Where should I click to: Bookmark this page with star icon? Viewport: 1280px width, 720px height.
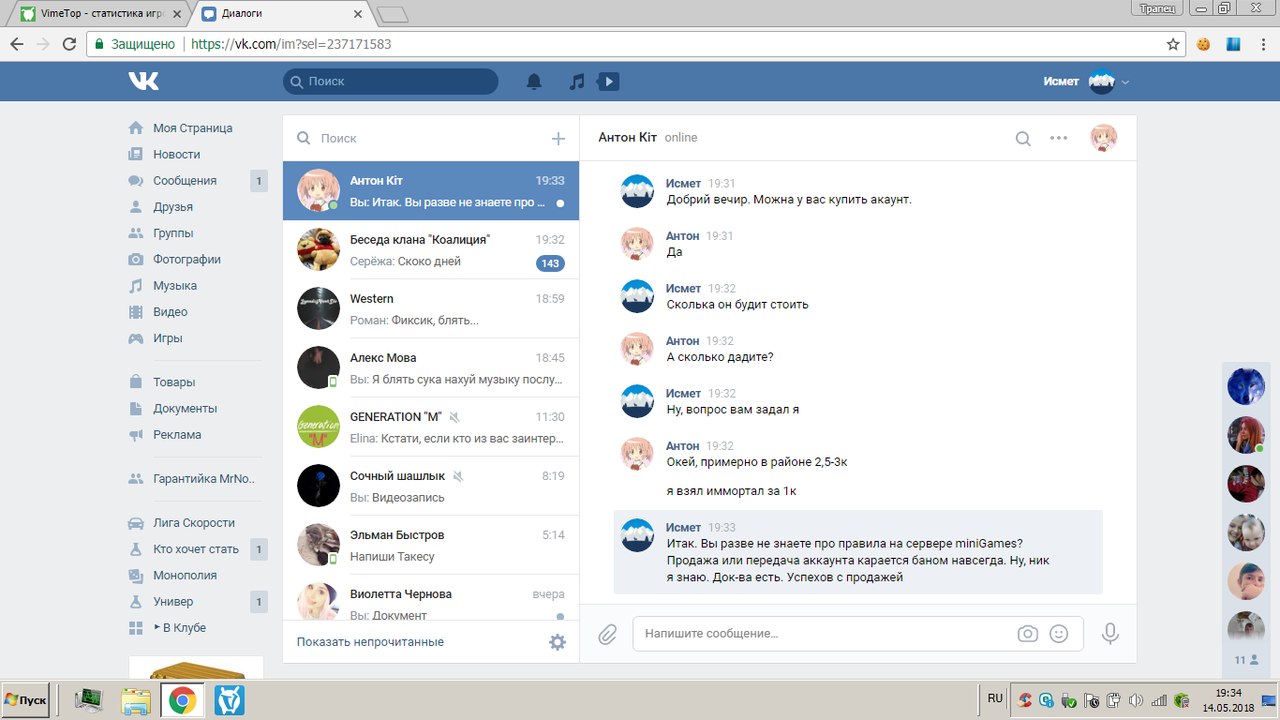click(x=1173, y=44)
